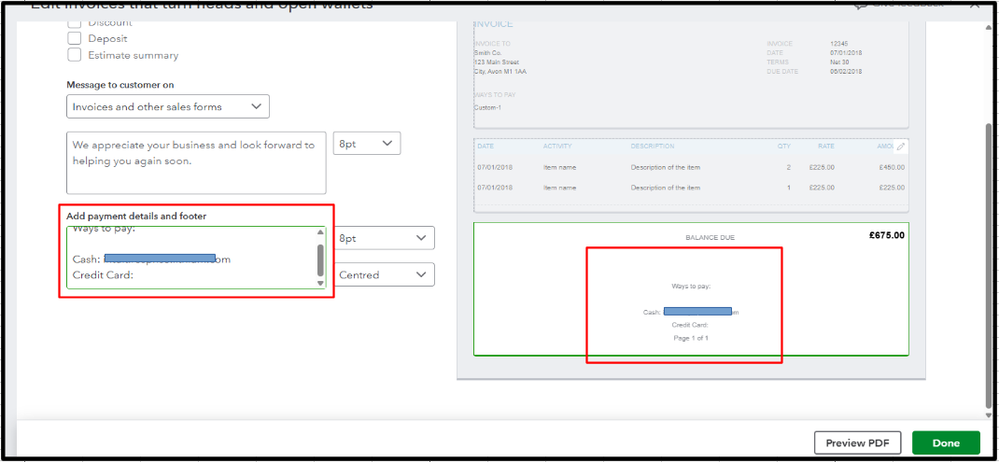
Task: Click the green Done button
Action: click(946, 443)
